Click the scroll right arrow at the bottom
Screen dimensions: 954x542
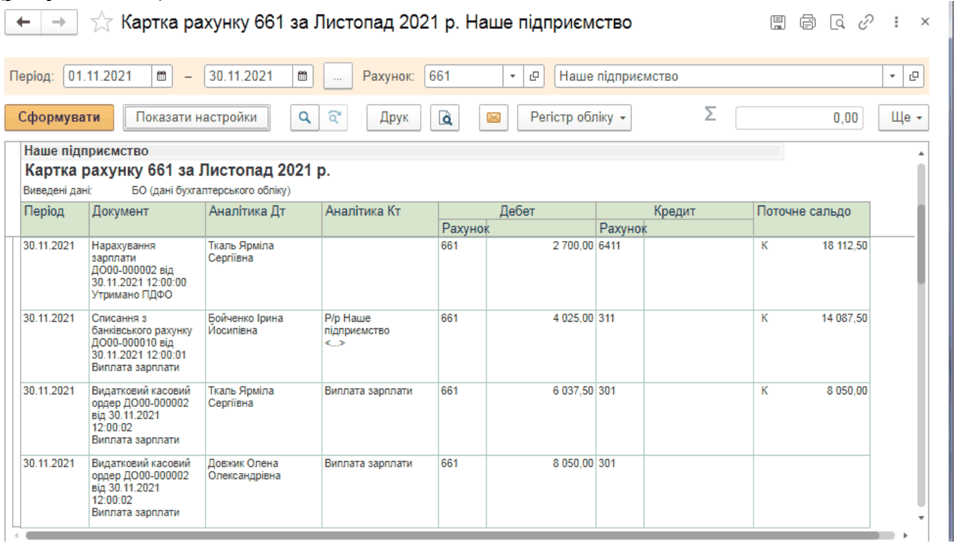tap(905, 535)
